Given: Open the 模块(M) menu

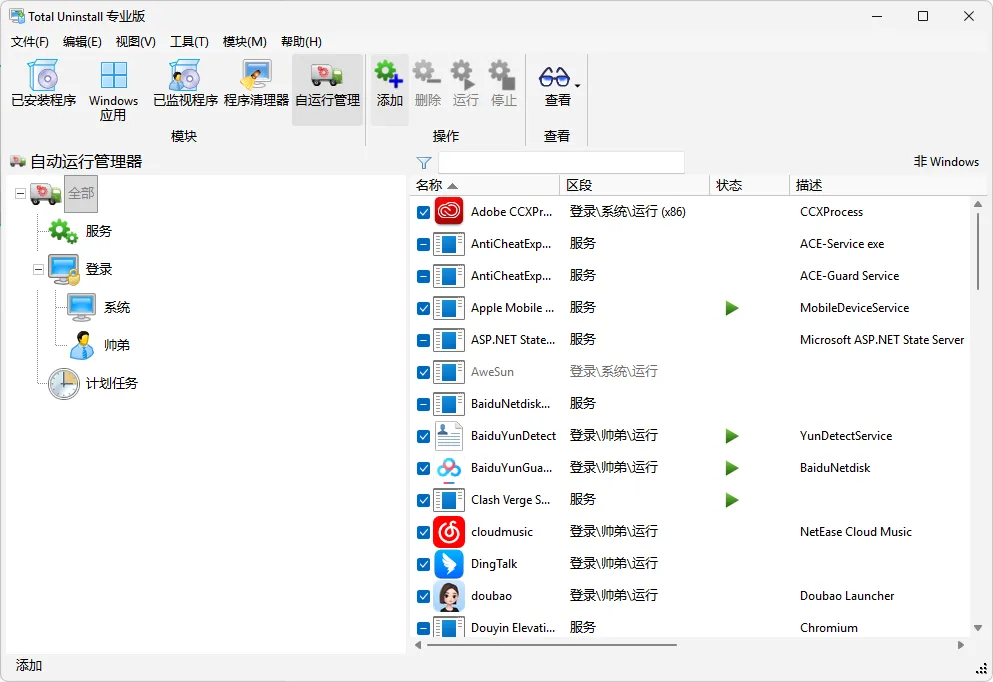Looking at the screenshot, I should coord(244,42).
